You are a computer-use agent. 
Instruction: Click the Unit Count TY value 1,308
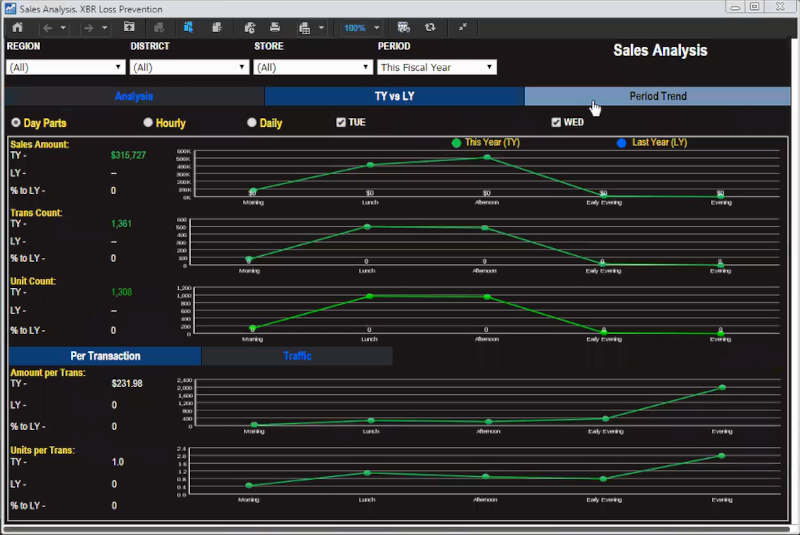tap(121, 292)
